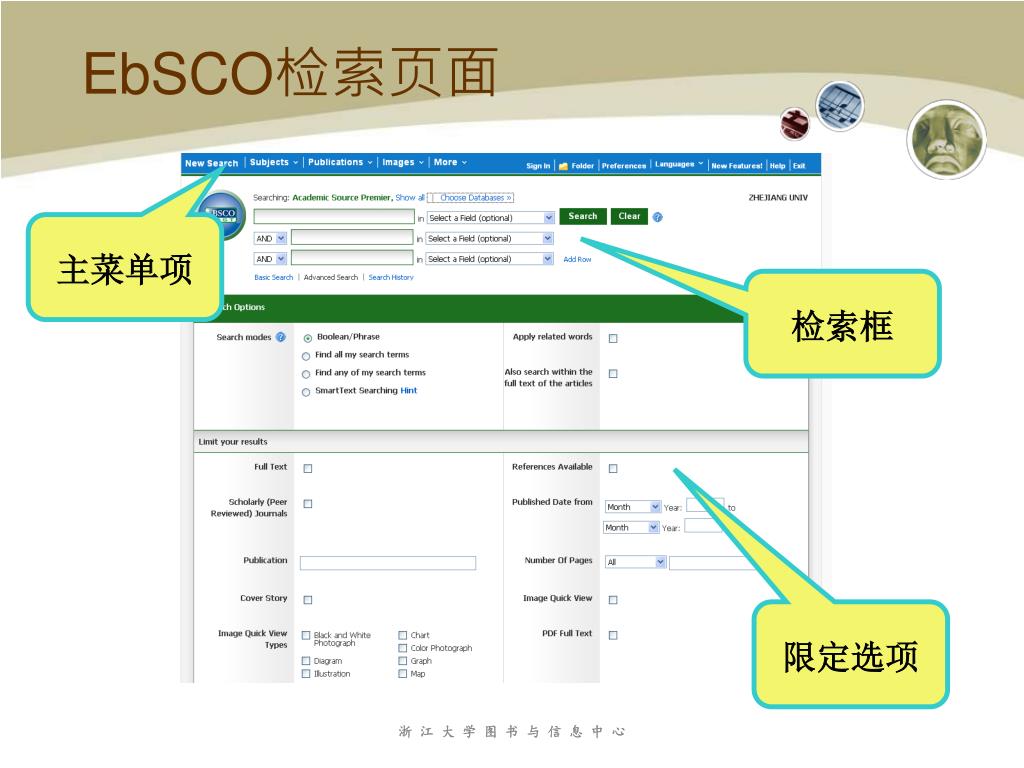
Task: Click New Search in the menu bar
Action: pos(212,163)
